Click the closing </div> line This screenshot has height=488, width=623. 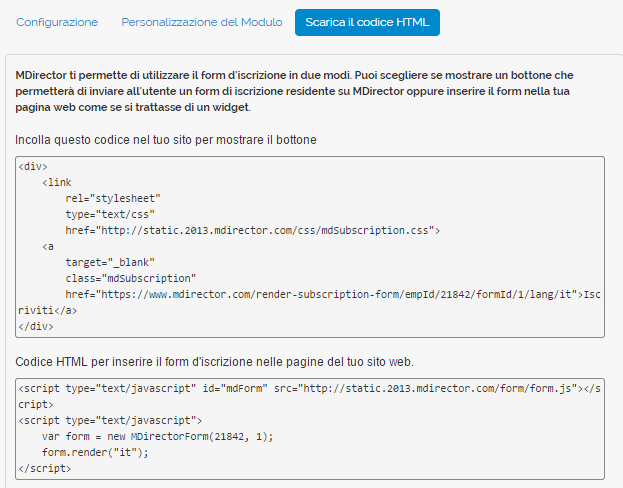[x=36, y=326]
